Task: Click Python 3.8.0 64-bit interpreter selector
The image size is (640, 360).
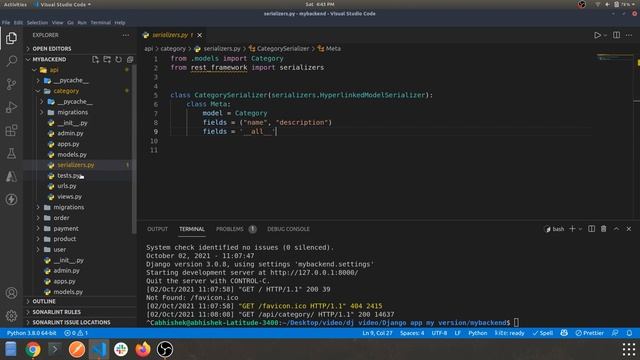Action: [31, 333]
